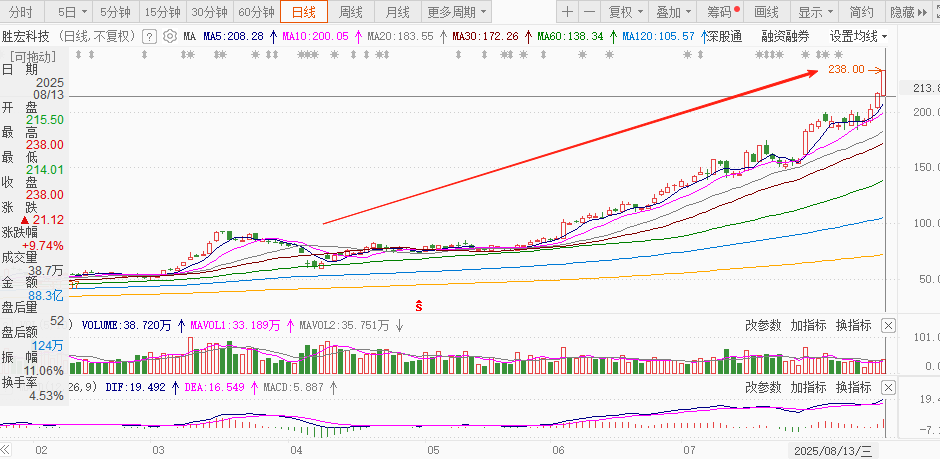Expand the 设置均线 dropdown
Image resolution: width=940 pixels, height=459 pixels.
point(859,36)
